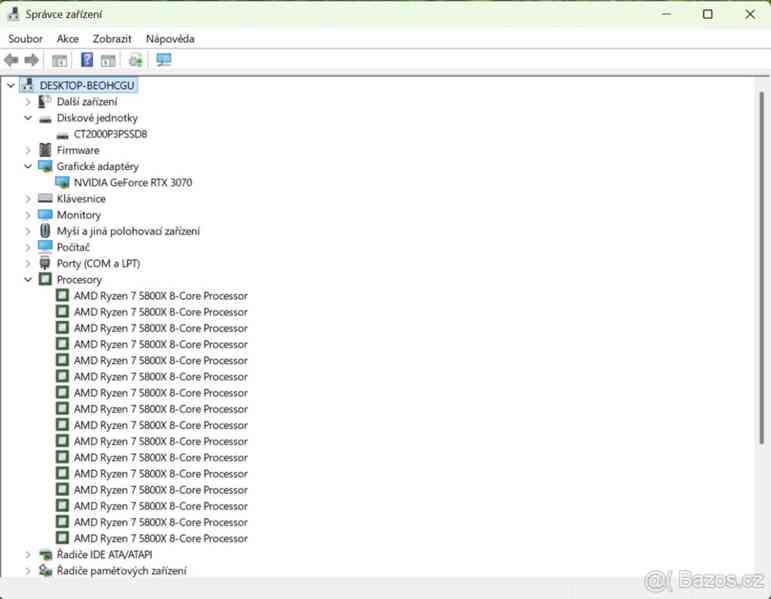
Task: Go forward using the right arrow toolbar icon
Action: click(31, 60)
